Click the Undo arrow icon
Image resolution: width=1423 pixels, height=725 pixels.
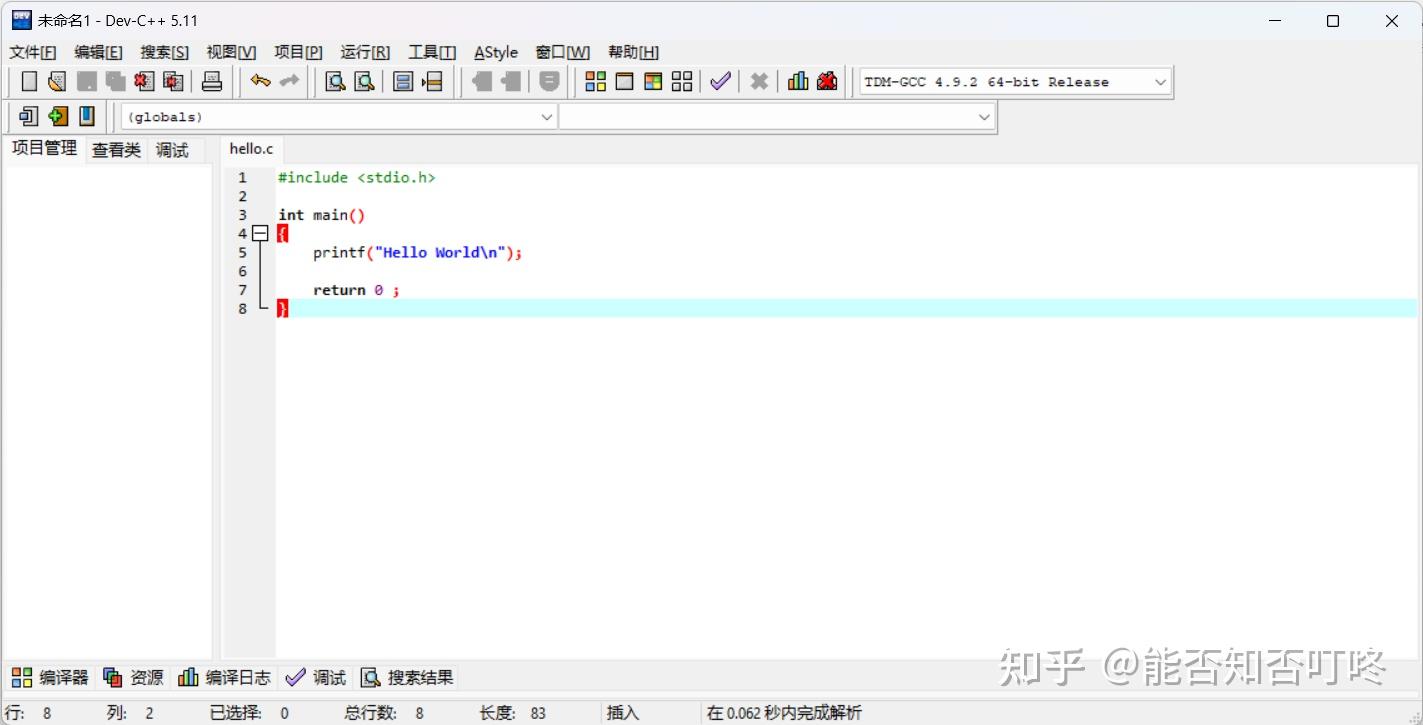point(260,81)
